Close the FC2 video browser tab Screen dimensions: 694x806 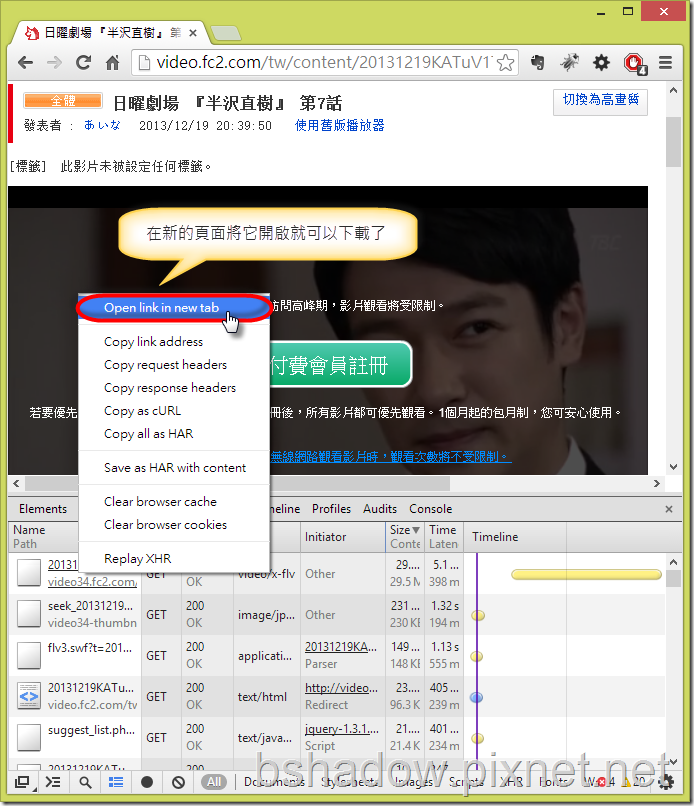click(x=193, y=33)
